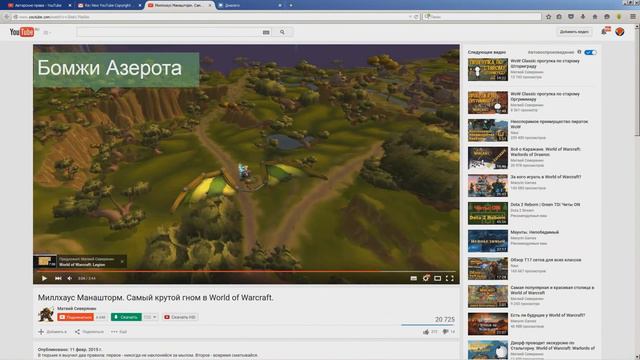The height and width of the screenshot is (360, 640).
Task: Open Firefox hamburger menu
Action: [x=633, y=17]
